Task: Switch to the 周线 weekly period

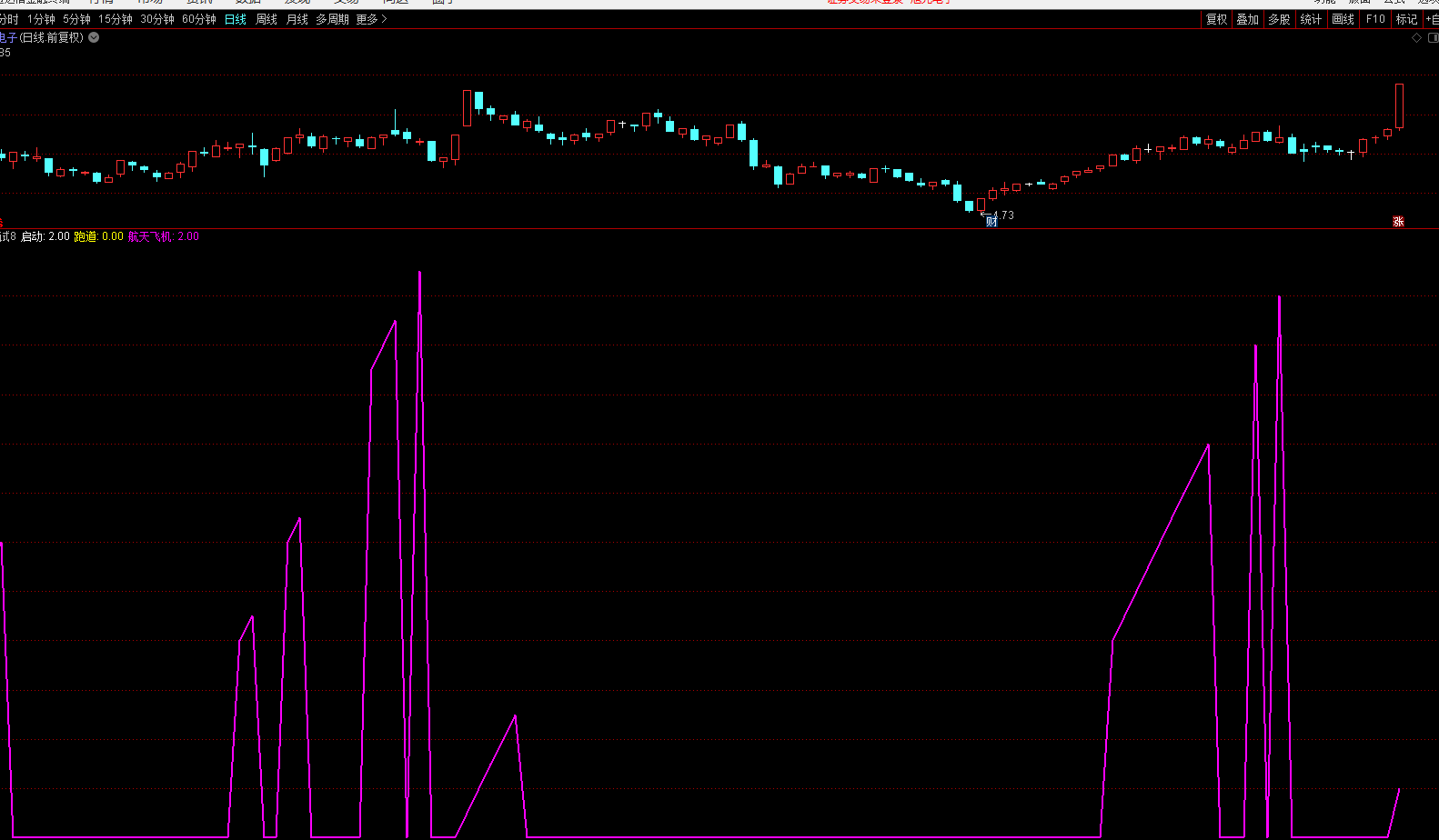Action: tap(267, 19)
